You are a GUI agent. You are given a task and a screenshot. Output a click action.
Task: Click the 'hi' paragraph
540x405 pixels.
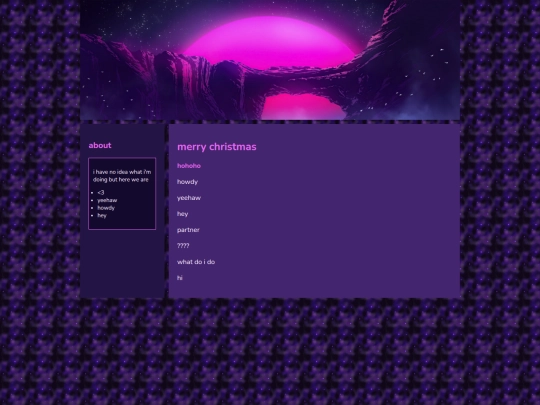pyautogui.click(x=180, y=278)
